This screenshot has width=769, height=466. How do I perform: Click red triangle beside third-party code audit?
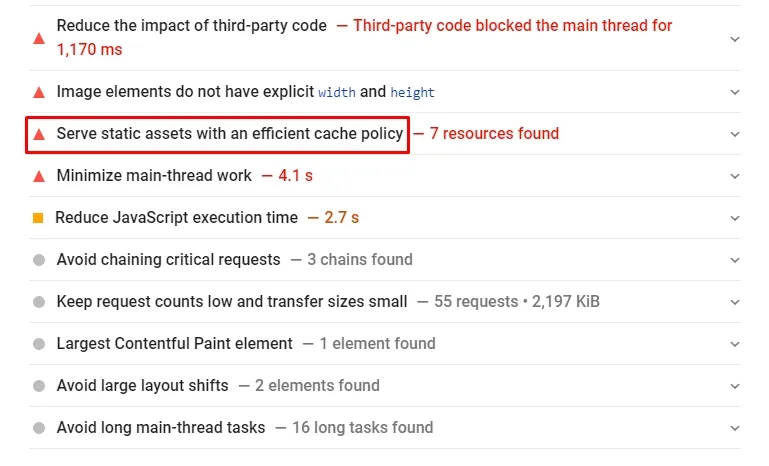click(x=39, y=38)
